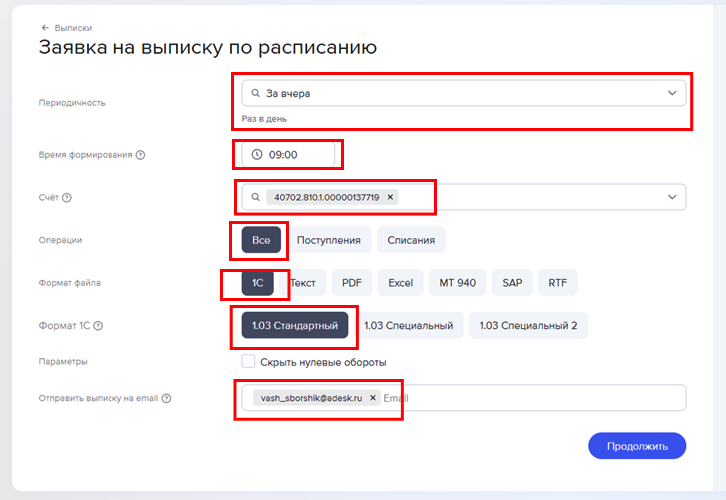The height and width of the screenshot is (500, 726).
Task: Choose Excel file format
Action: (401, 282)
